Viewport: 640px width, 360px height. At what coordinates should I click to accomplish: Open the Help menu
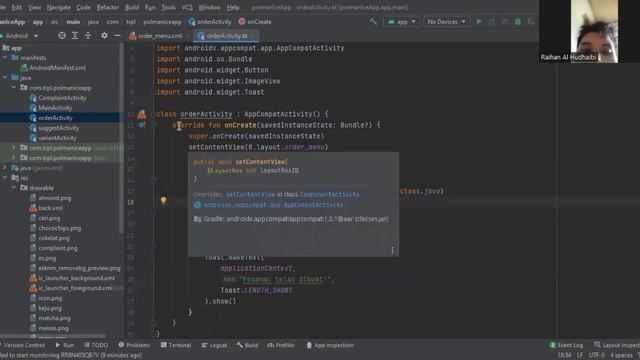point(233,7)
